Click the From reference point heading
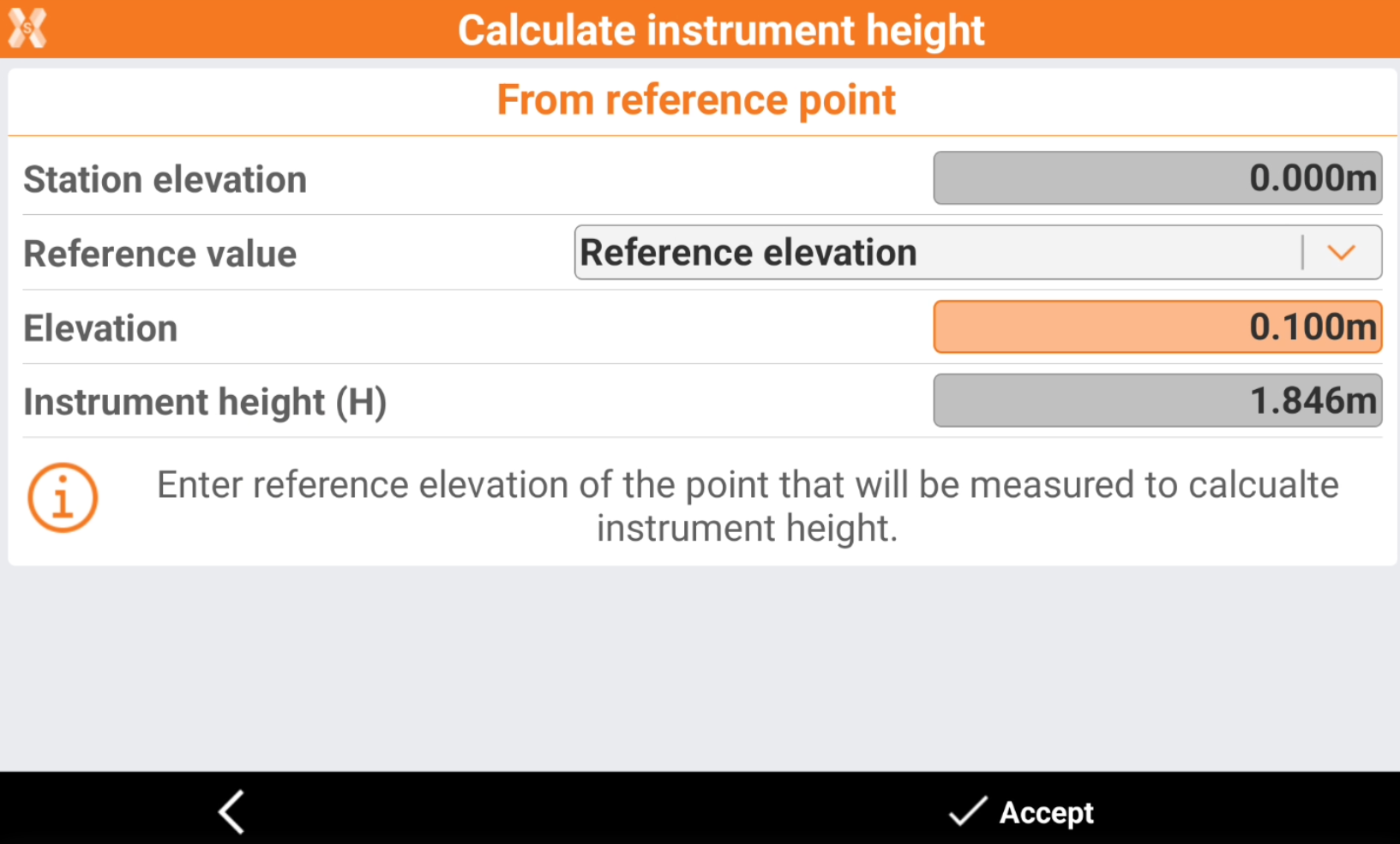This screenshot has width=1400, height=844. pyautogui.click(x=696, y=100)
